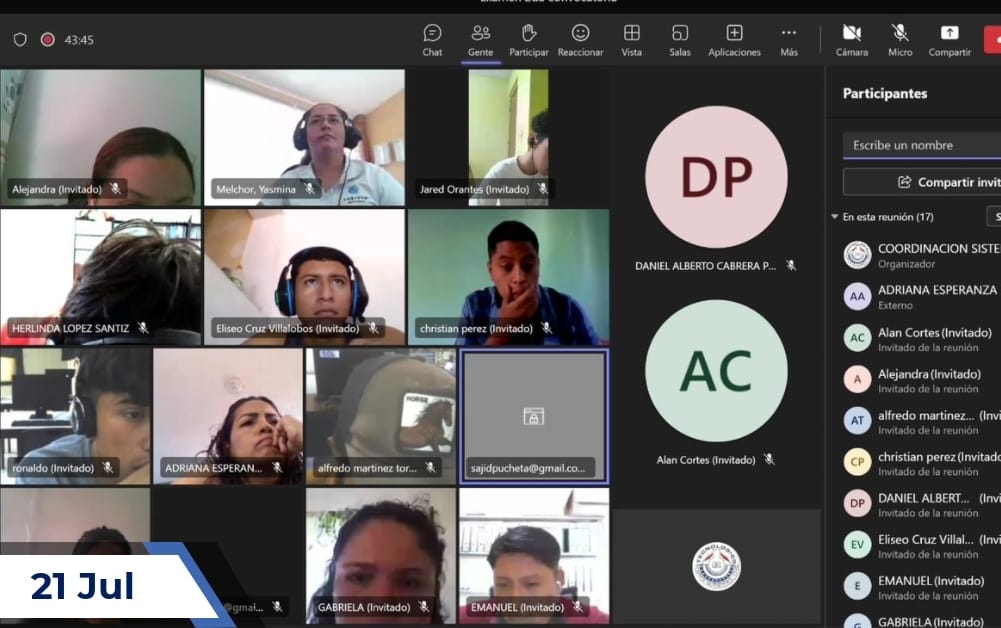Click muted mic icon on Melchor, Yasmina tile
The width and height of the screenshot is (1001, 628).
[x=310, y=188]
